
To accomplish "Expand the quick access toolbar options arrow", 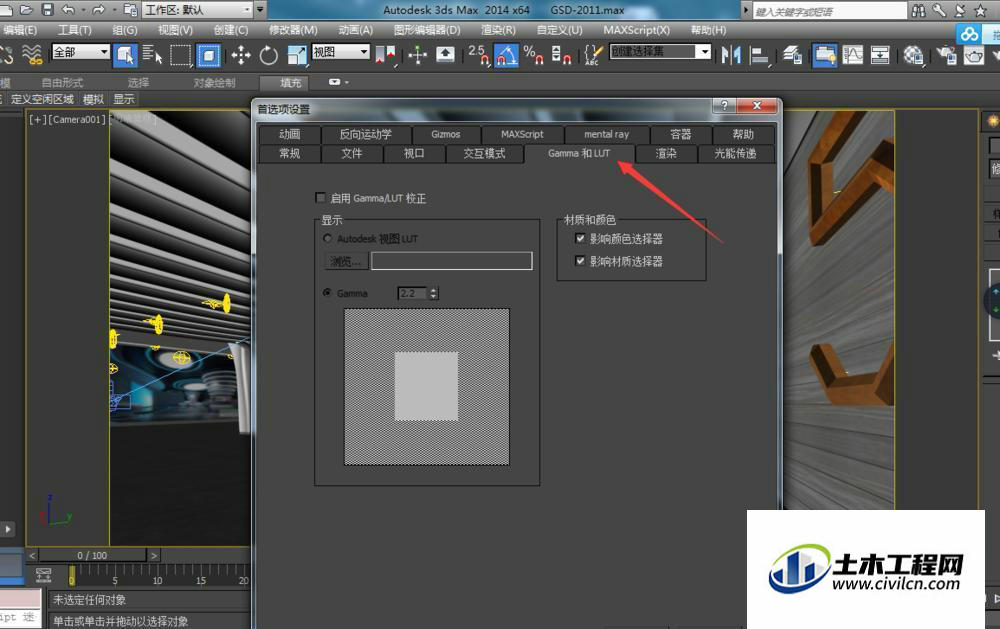I will [260, 10].
